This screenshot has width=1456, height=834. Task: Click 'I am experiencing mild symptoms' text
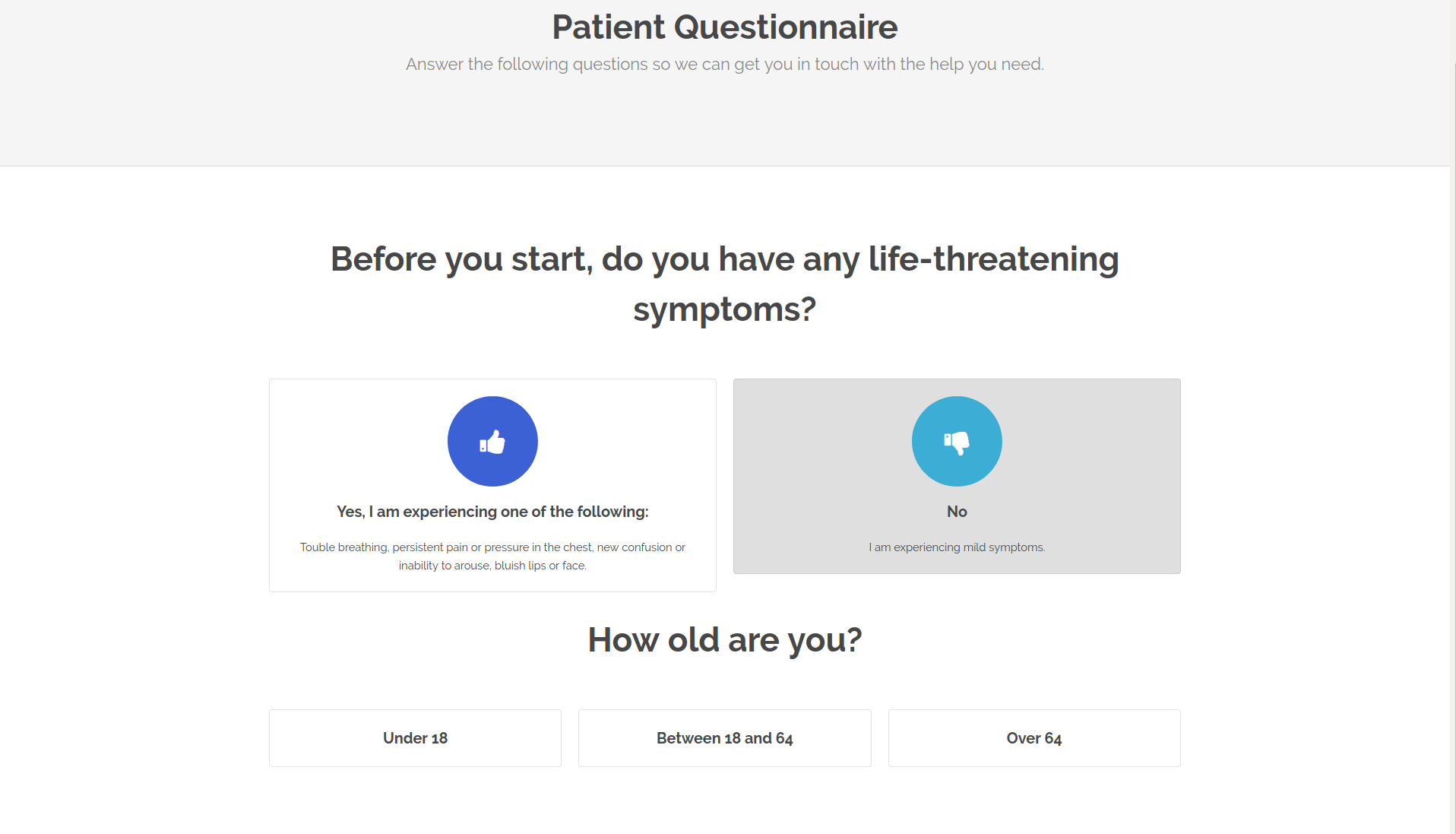(x=957, y=547)
